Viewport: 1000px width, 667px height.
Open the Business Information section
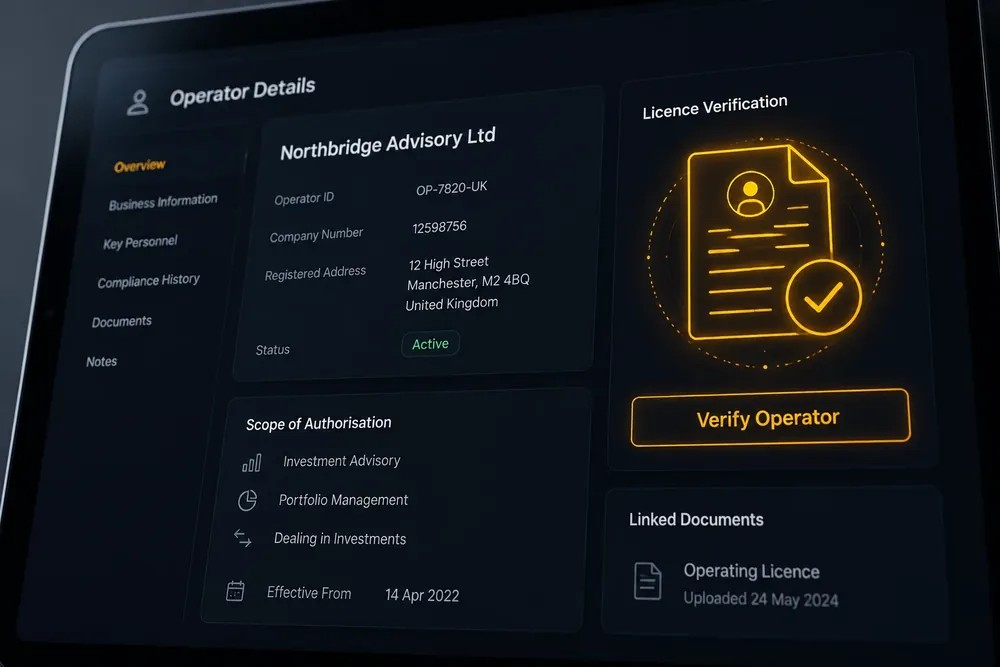point(163,202)
